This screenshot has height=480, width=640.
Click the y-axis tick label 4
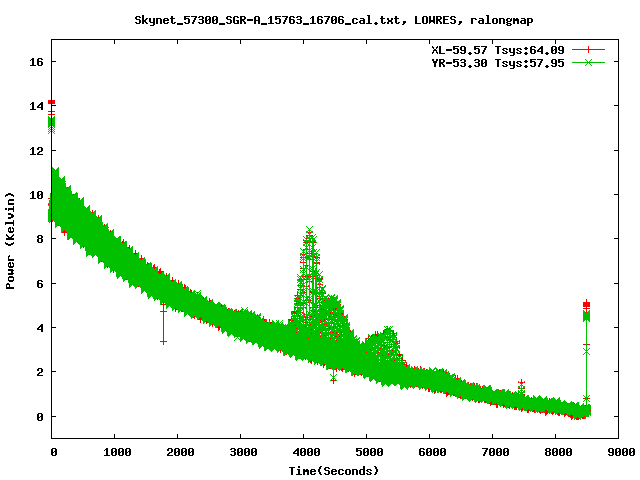coord(40,328)
